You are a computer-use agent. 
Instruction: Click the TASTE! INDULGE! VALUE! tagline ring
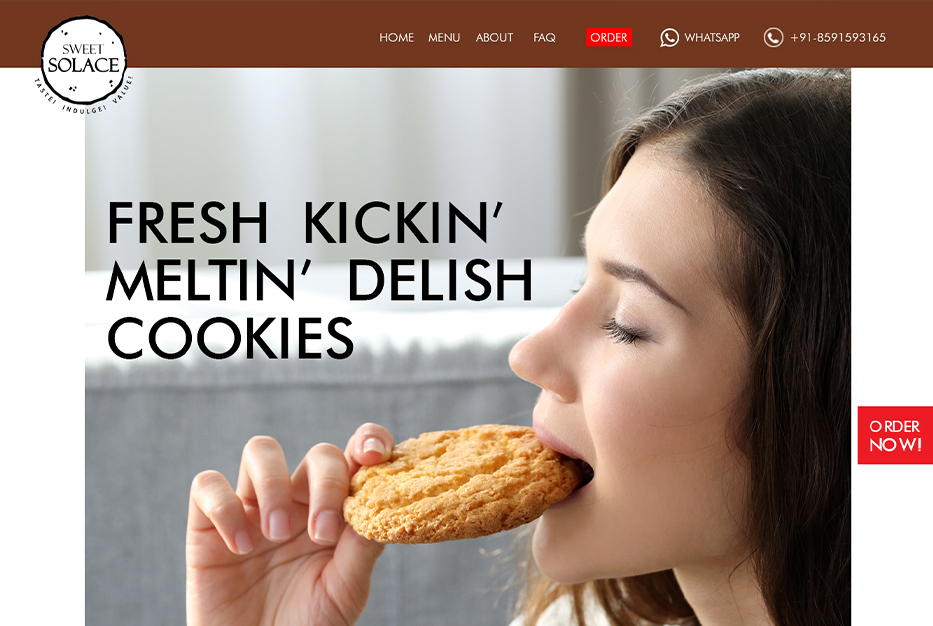pyautogui.click(x=84, y=99)
